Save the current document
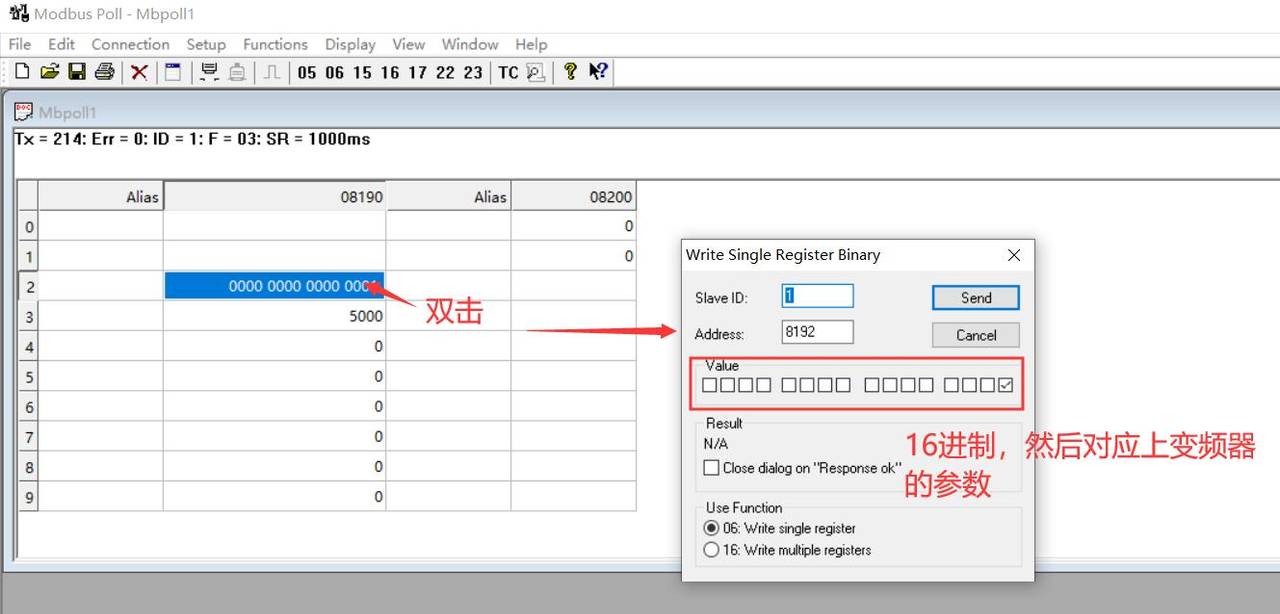Screen dimensions: 1280x614 [x=75, y=71]
